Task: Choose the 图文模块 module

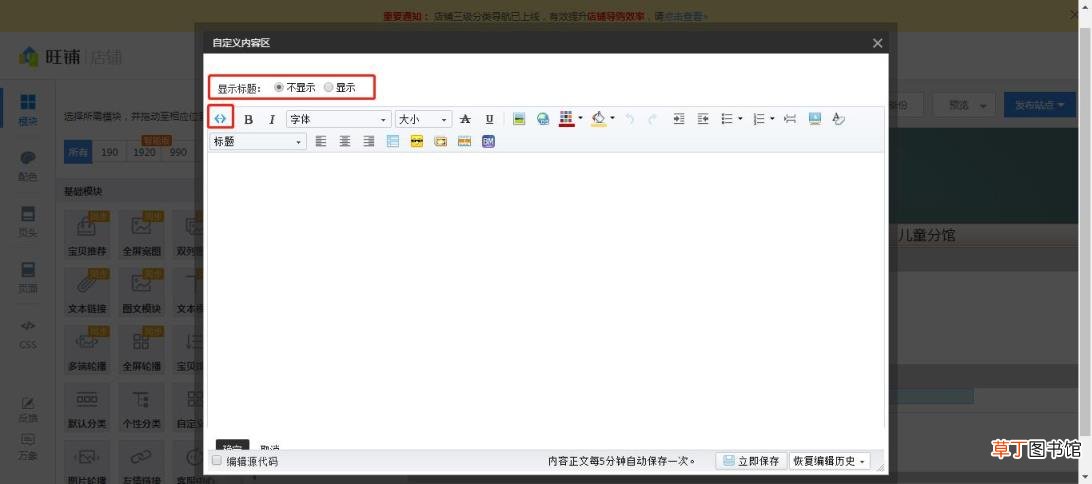Action: 141,293
